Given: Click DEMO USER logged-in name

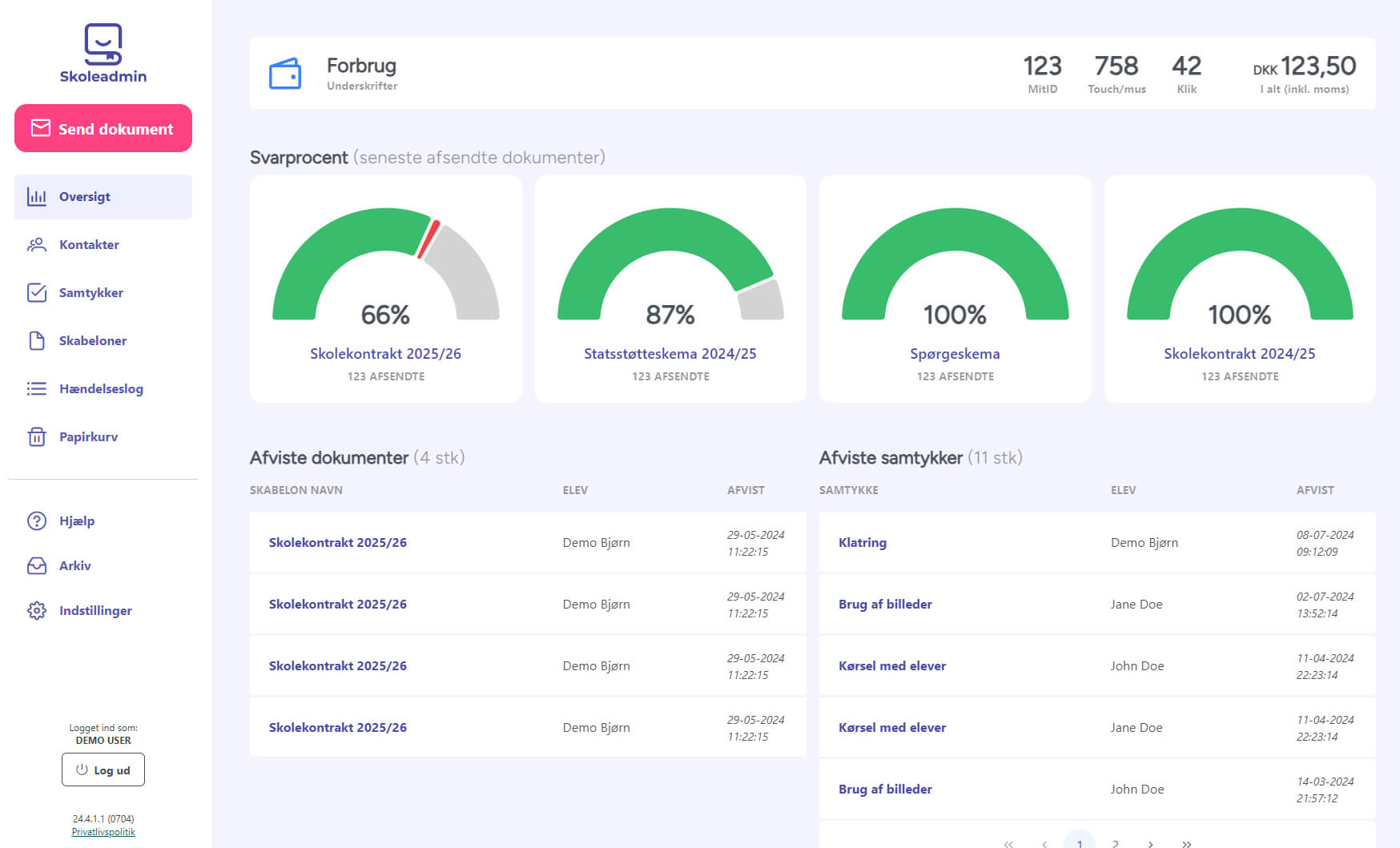Looking at the screenshot, I should (x=103, y=741).
